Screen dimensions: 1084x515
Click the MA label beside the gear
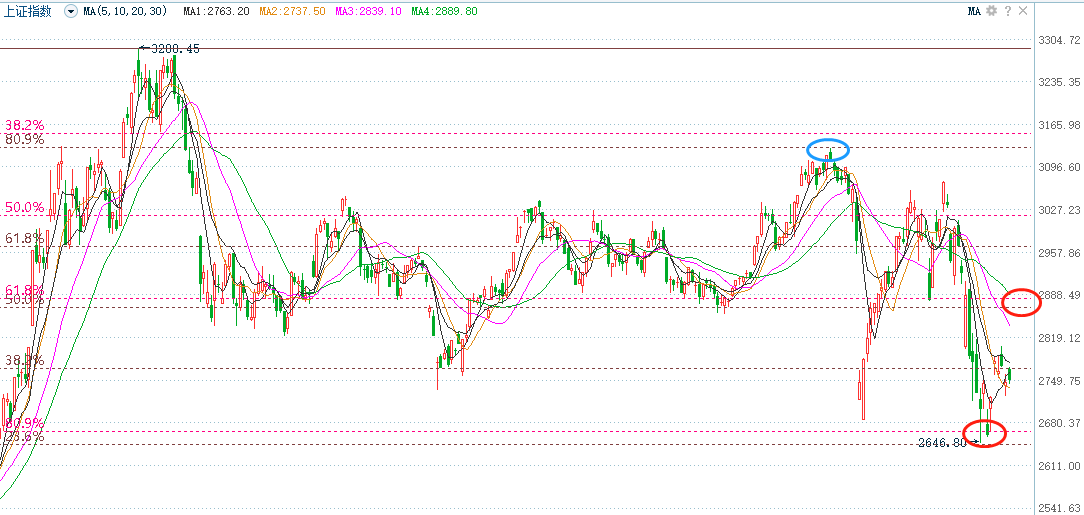click(x=974, y=11)
